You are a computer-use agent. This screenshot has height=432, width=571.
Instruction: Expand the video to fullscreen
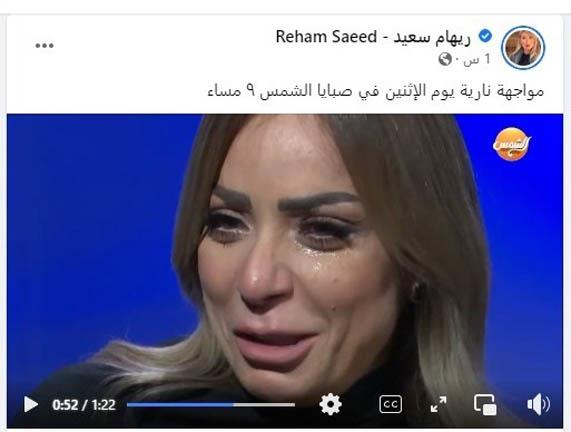[x=438, y=404]
